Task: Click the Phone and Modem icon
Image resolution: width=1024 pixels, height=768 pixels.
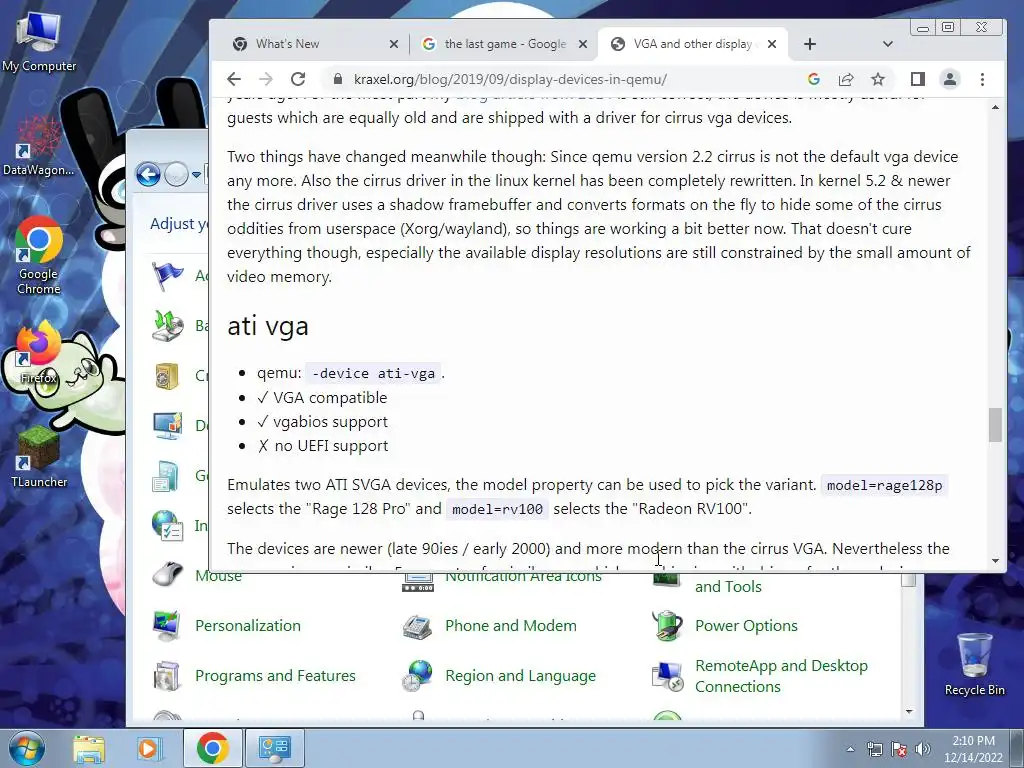Action: 417,626
